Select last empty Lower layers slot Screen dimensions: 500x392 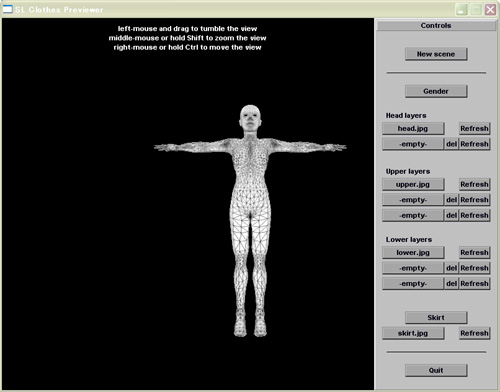coord(413,284)
